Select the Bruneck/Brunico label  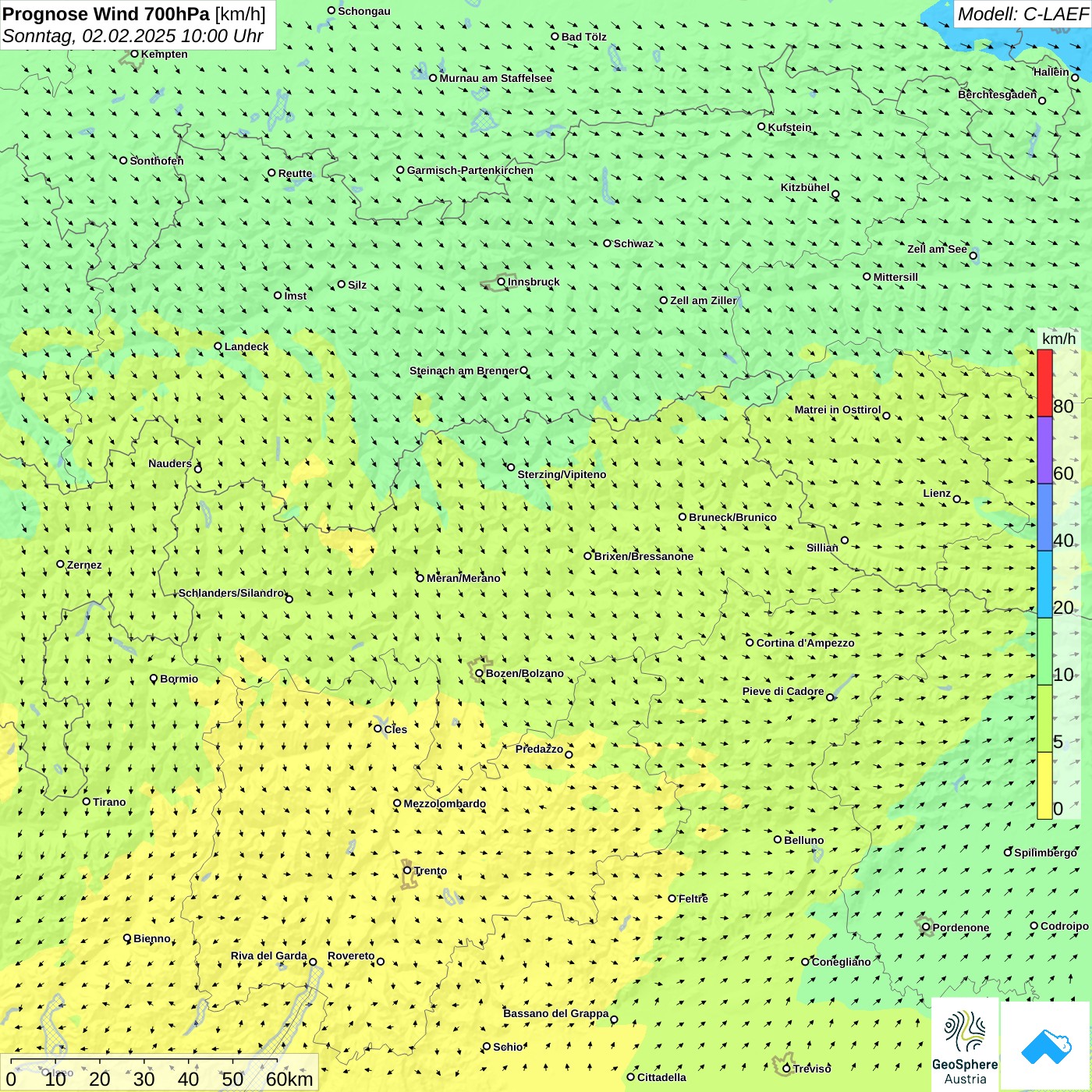tap(732, 517)
